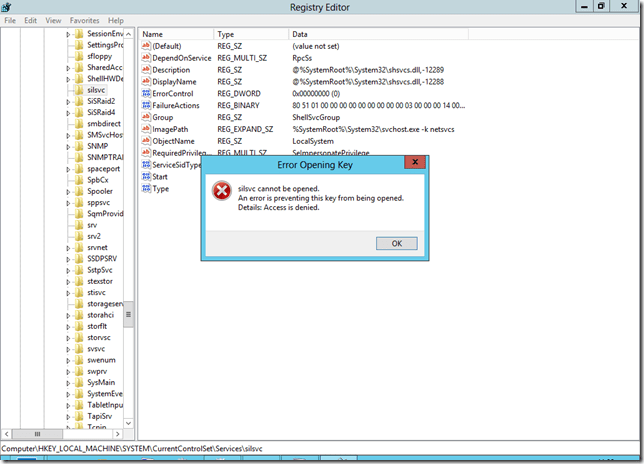Click the ErrorControl DWORD icon
This screenshot has height=464, width=644.
[x=146, y=93]
